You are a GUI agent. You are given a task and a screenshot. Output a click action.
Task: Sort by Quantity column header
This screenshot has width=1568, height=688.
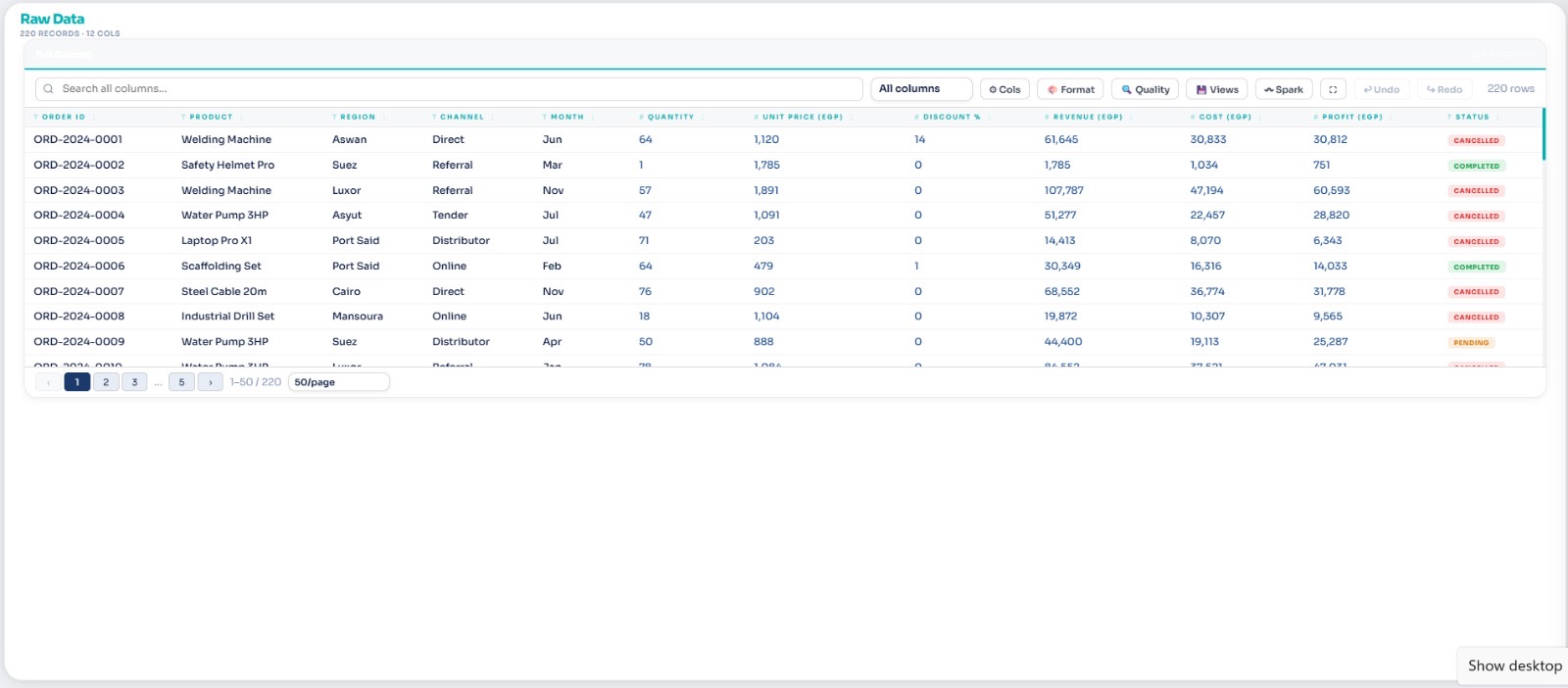coord(670,117)
